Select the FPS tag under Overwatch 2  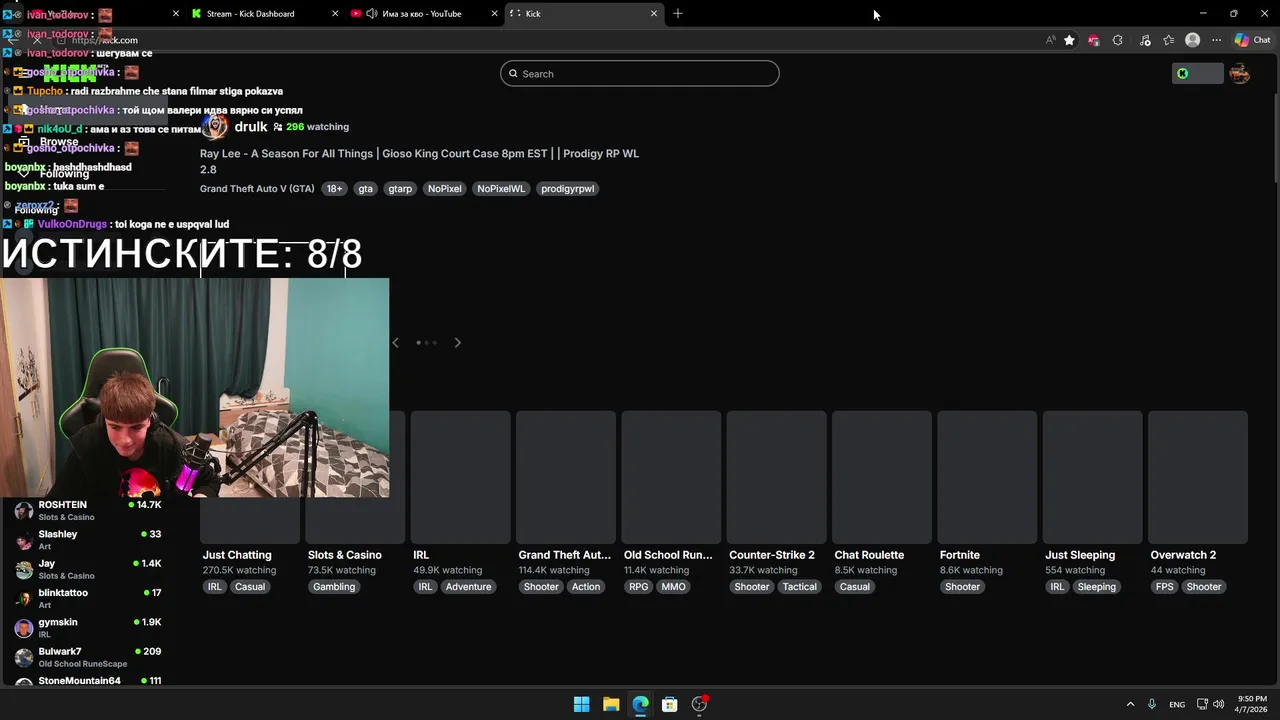pyautogui.click(x=1164, y=587)
